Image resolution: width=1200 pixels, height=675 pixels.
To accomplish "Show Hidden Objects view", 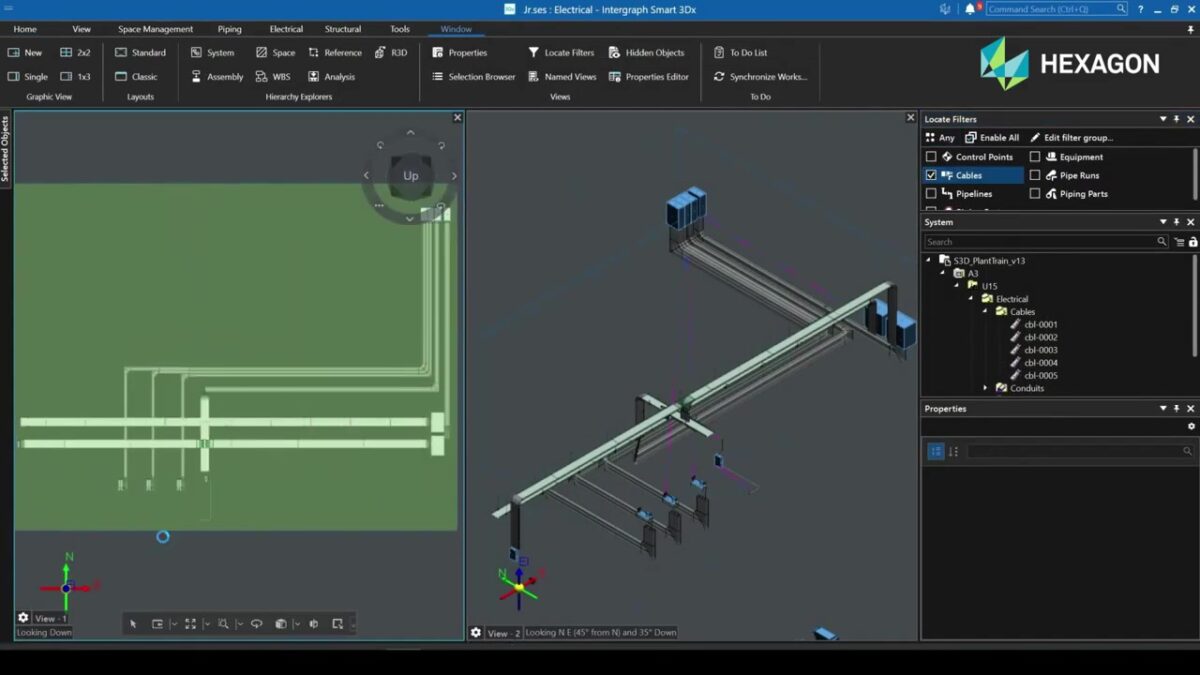I will (647, 52).
